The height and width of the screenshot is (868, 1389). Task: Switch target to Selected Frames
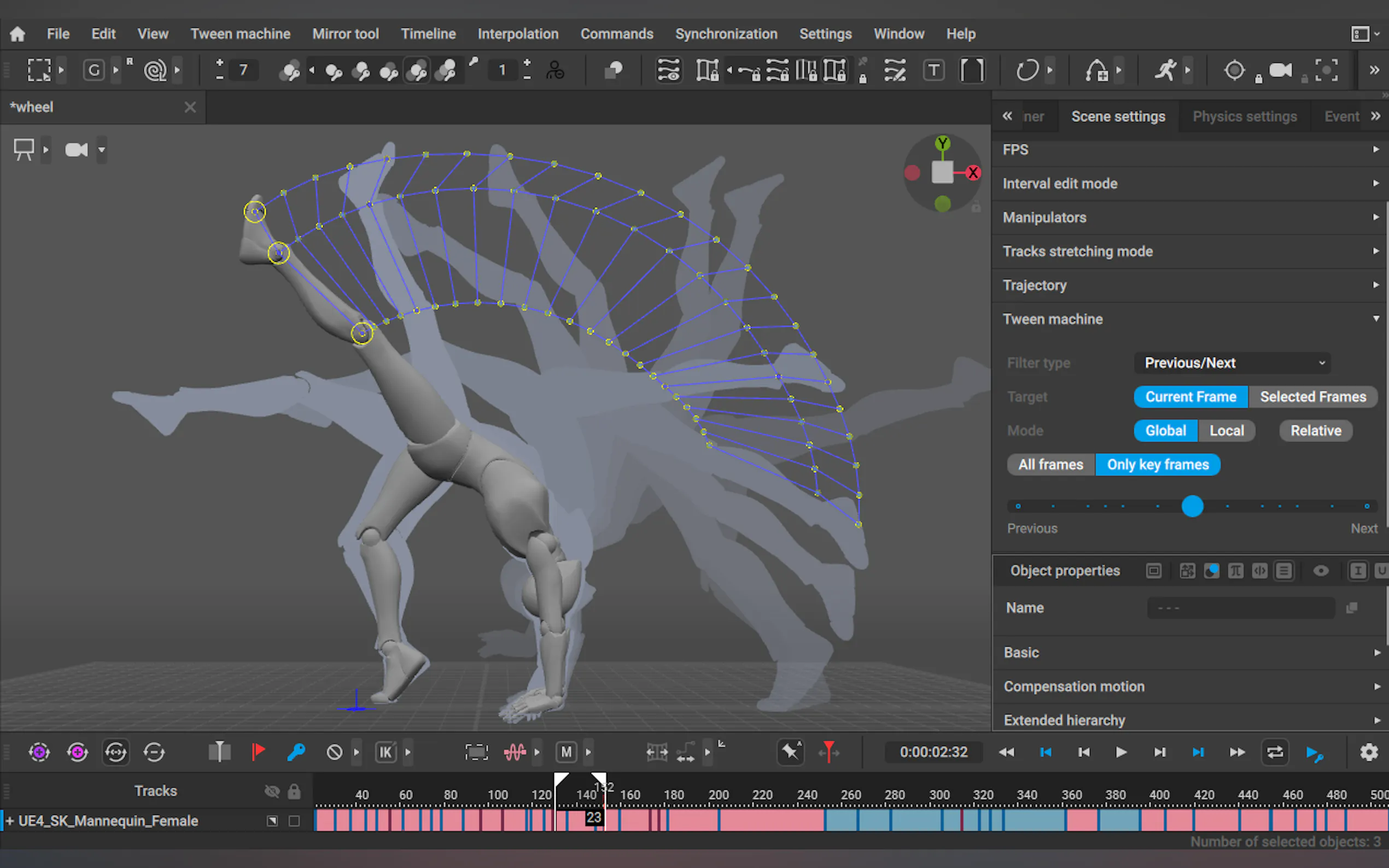click(1312, 397)
